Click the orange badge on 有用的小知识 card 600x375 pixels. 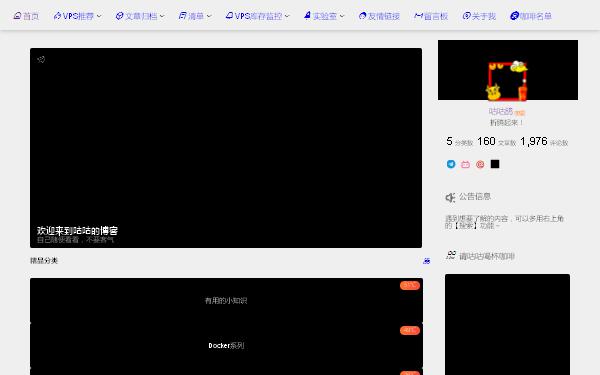tap(410, 285)
